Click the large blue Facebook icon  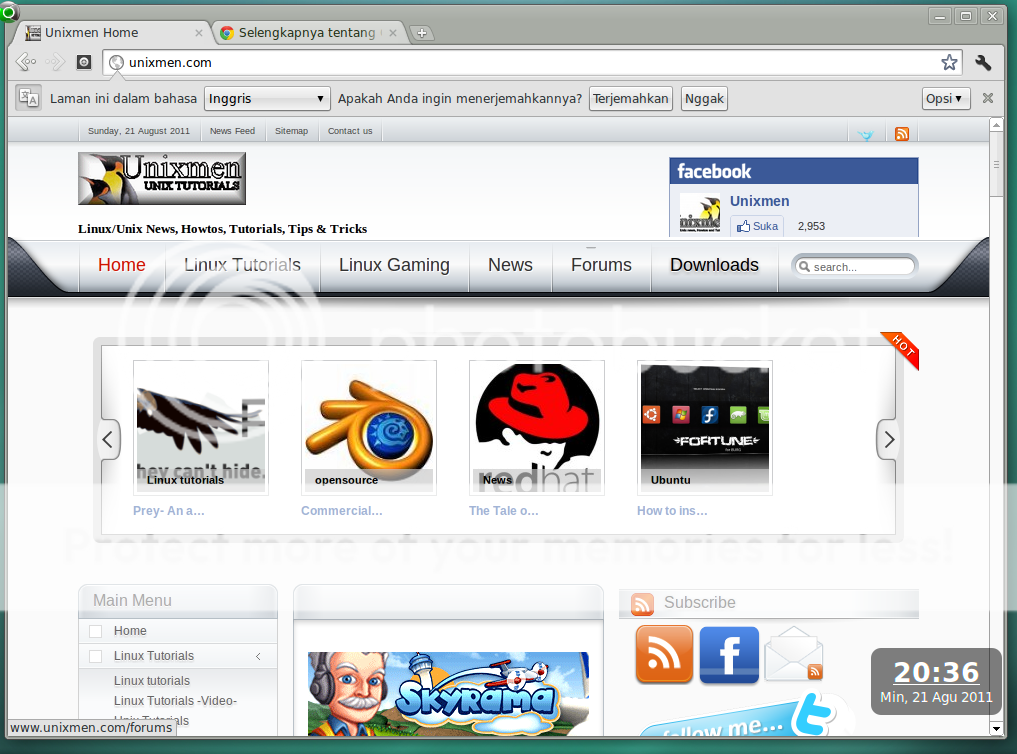pyautogui.click(x=729, y=654)
